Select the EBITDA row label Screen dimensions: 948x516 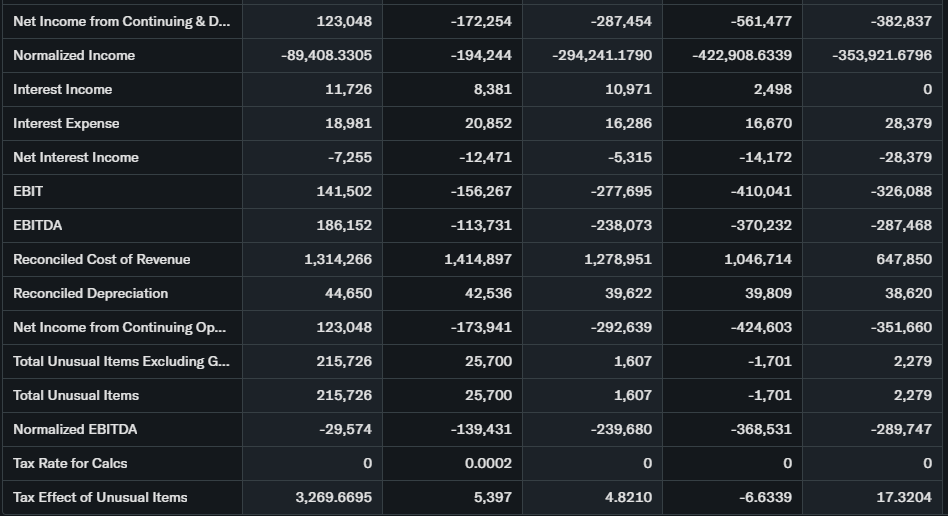click(x=37, y=225)
